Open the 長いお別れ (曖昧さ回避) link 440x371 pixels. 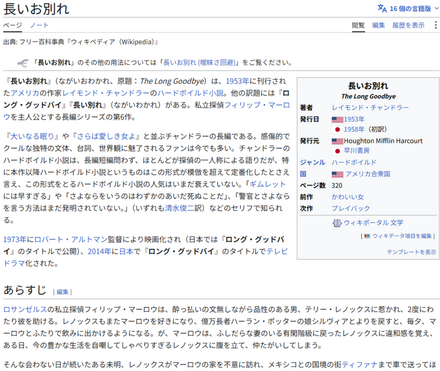(199, 62)
